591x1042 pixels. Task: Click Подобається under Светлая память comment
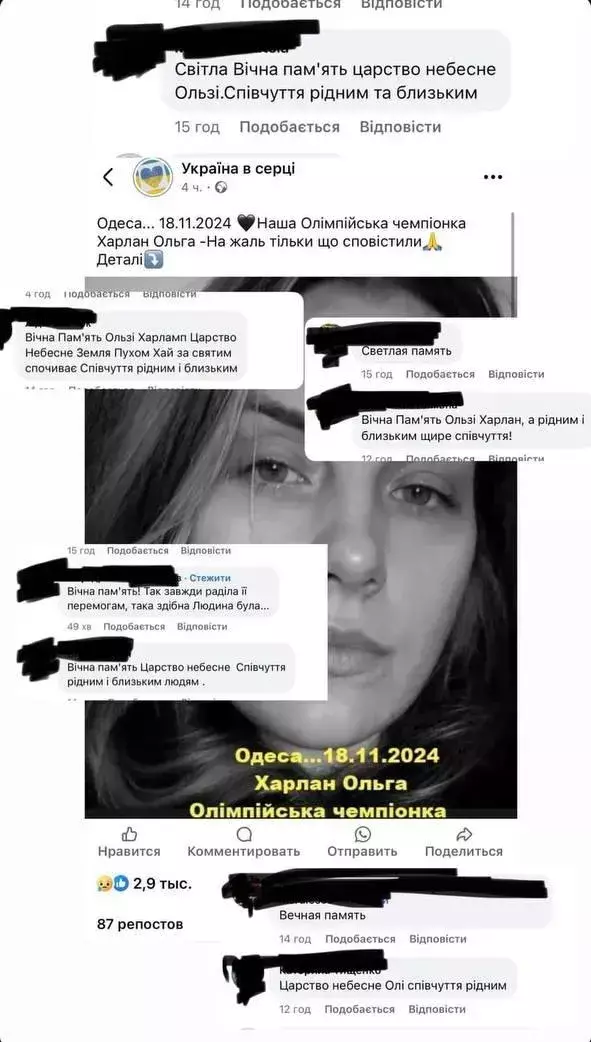[440, 374]
